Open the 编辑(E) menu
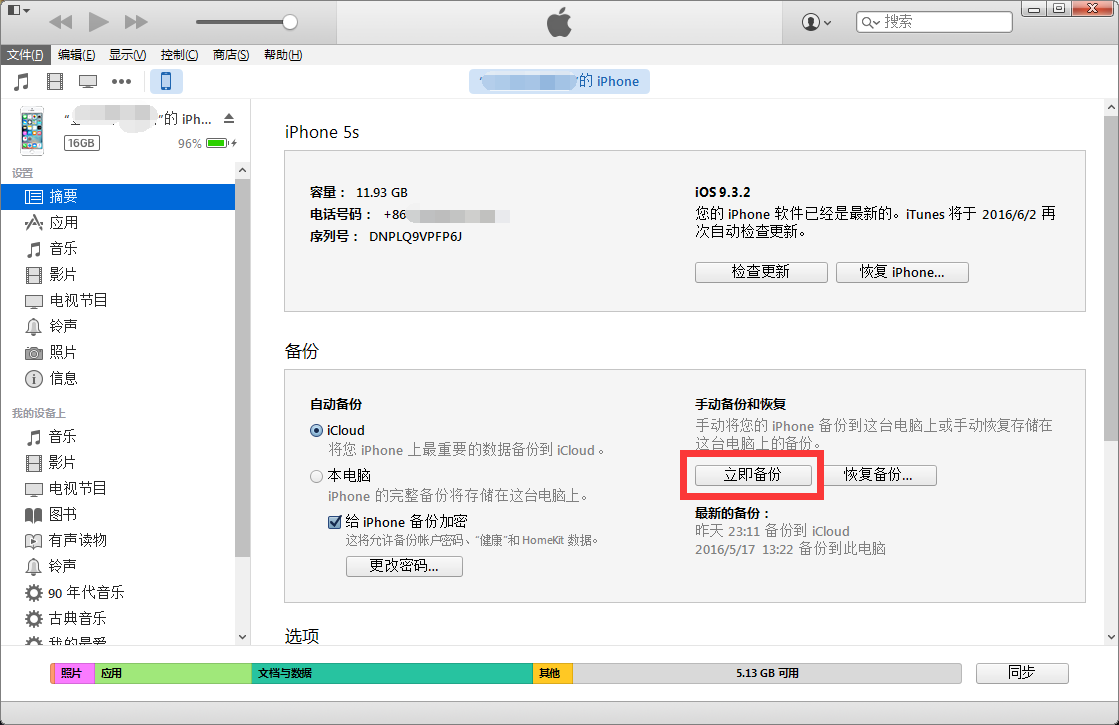Viewport: 1119px width, 725px height. click(x=76, y=55)
